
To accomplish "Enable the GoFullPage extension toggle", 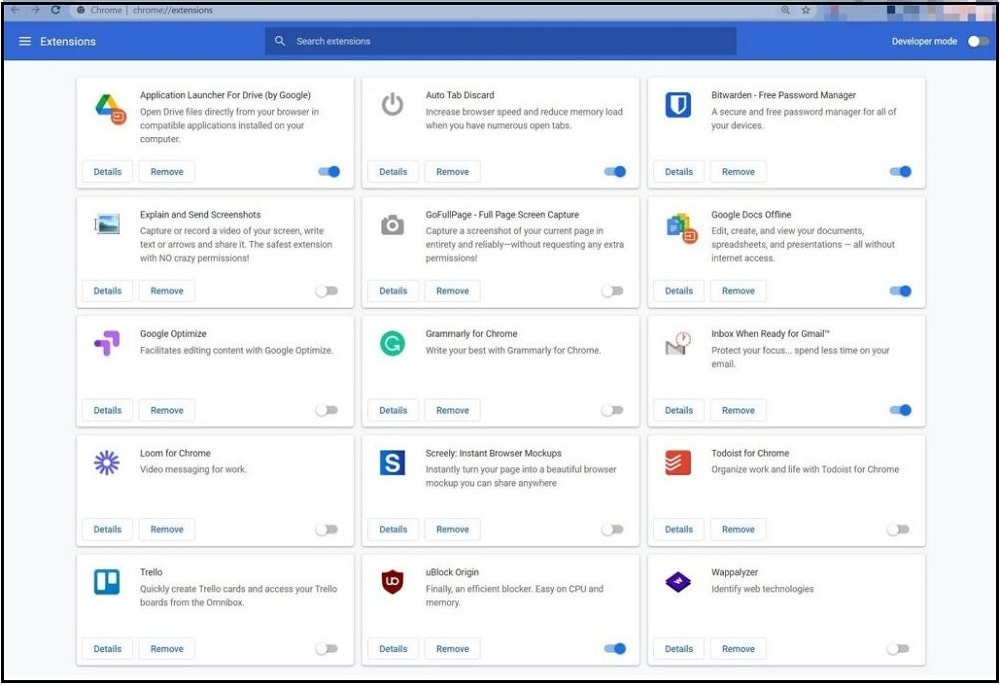I will 612,291.
